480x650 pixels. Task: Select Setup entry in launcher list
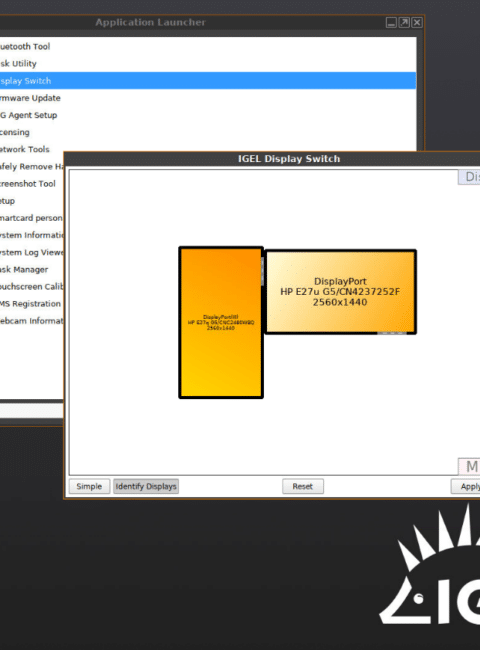pos(7,201)
